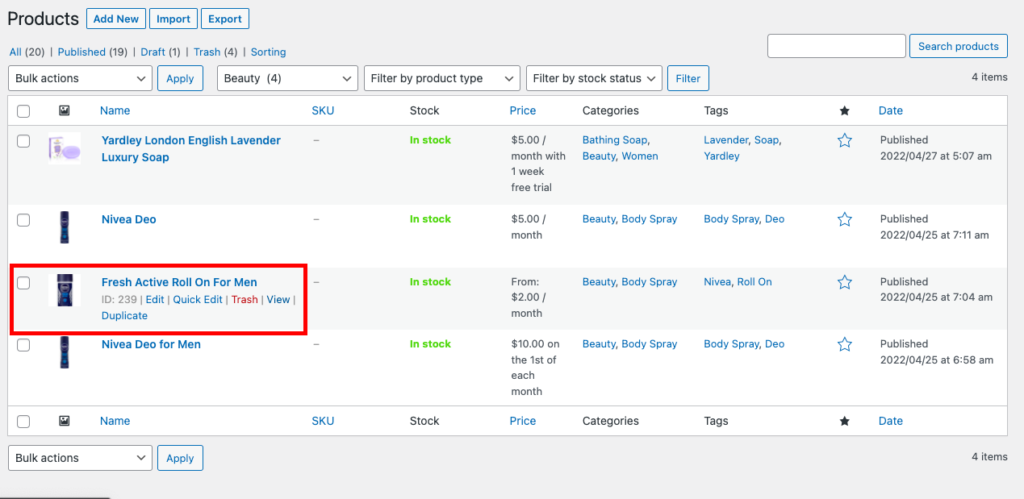Click image column icon in table header

[64, 111]
